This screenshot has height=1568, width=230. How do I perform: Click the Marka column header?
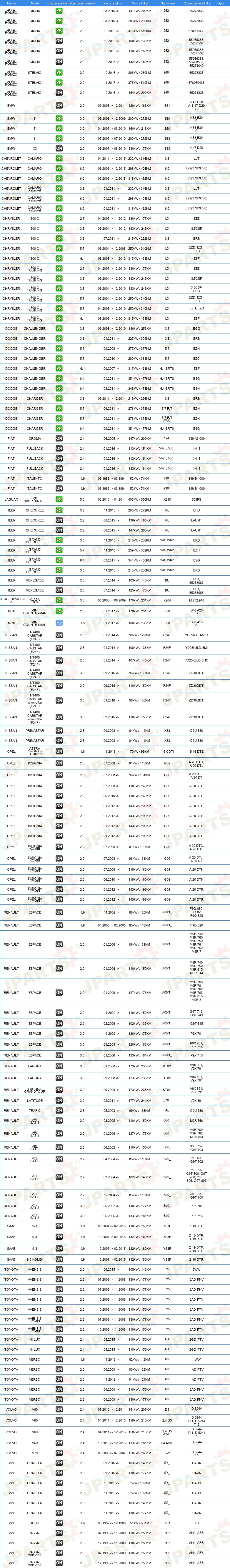[x=11, y=3]
